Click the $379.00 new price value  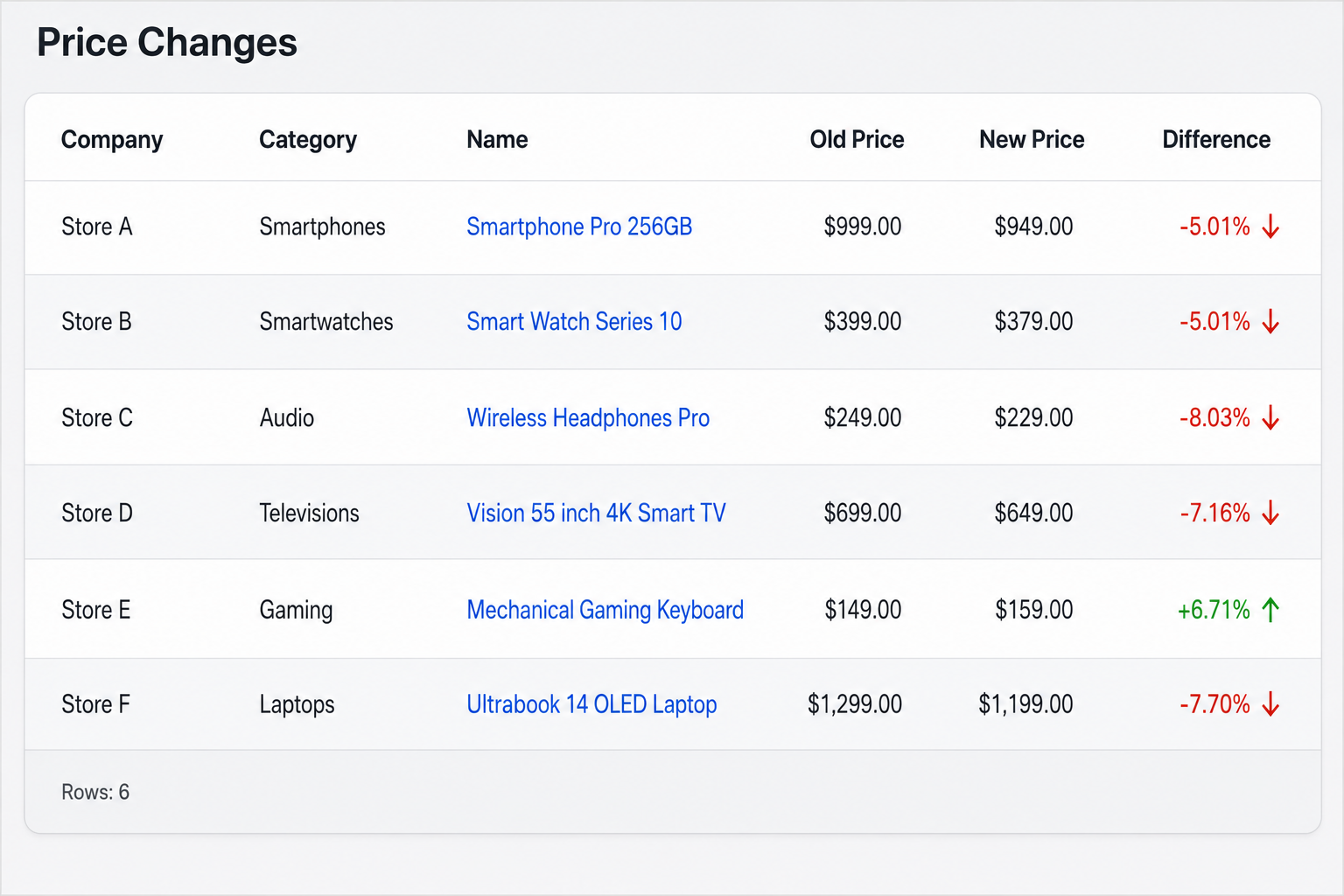click(1033, 321)
